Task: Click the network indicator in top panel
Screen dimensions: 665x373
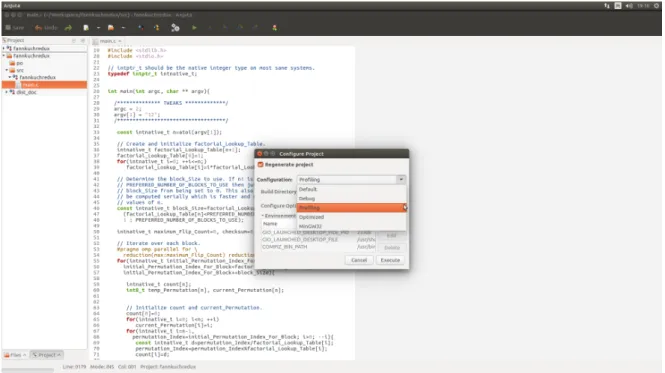Action: pyautogui.click(x=607, y=6)
